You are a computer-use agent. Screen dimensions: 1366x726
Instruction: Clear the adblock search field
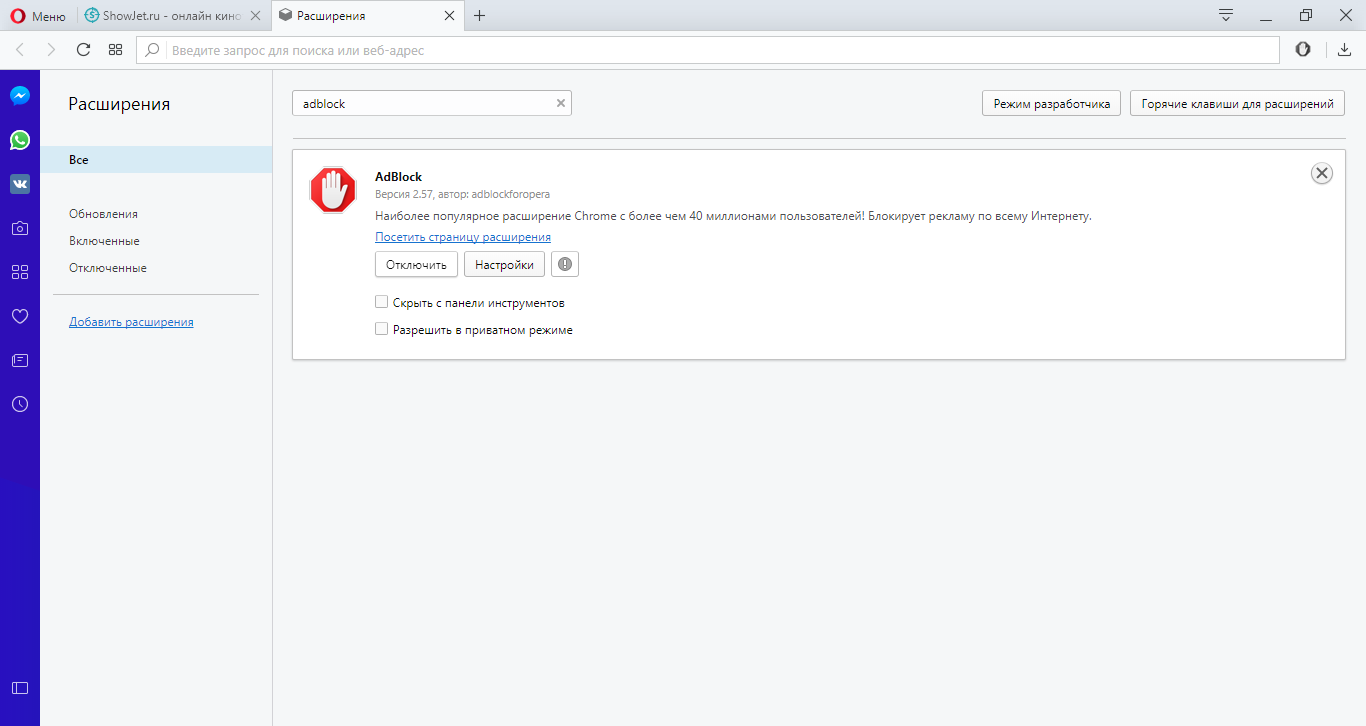tap(561, 103)
